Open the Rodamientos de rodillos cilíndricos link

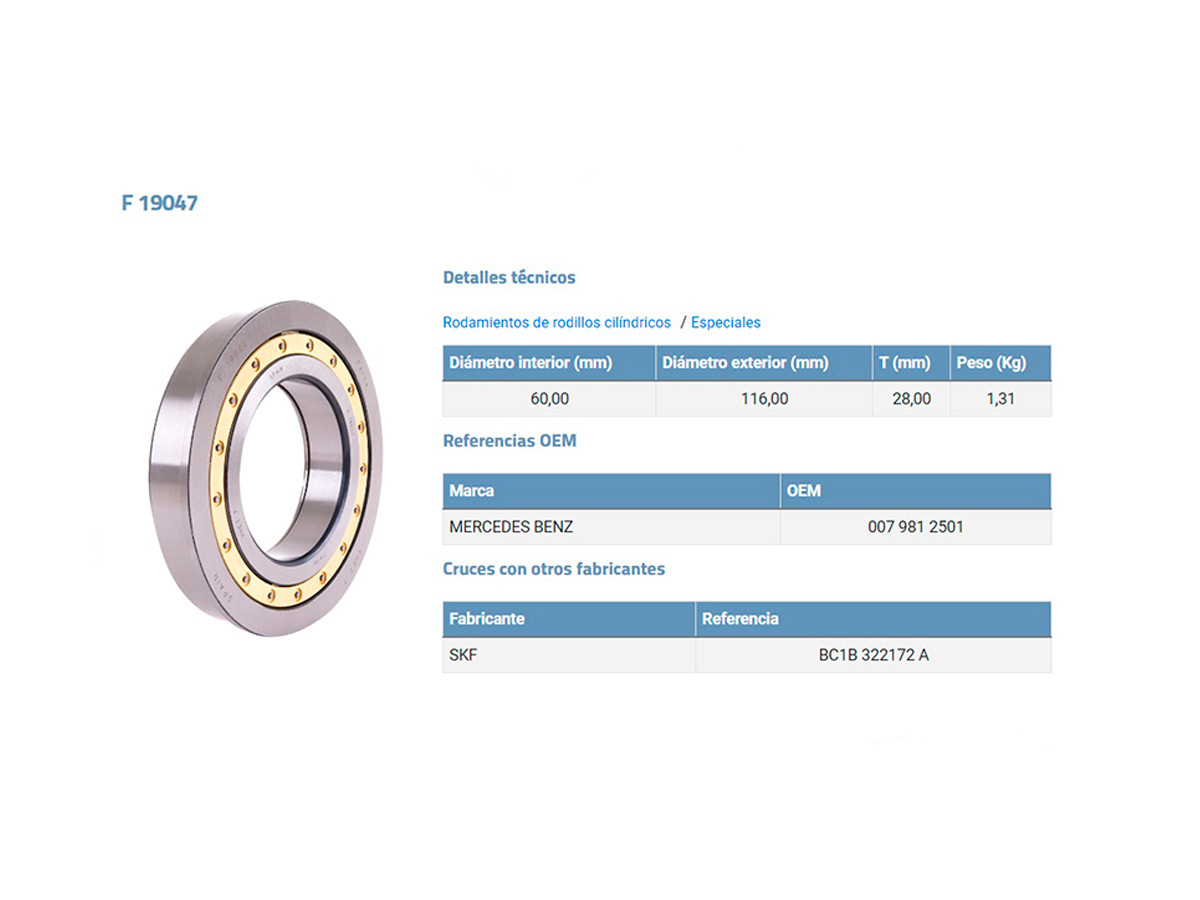(x=556, y=323)
